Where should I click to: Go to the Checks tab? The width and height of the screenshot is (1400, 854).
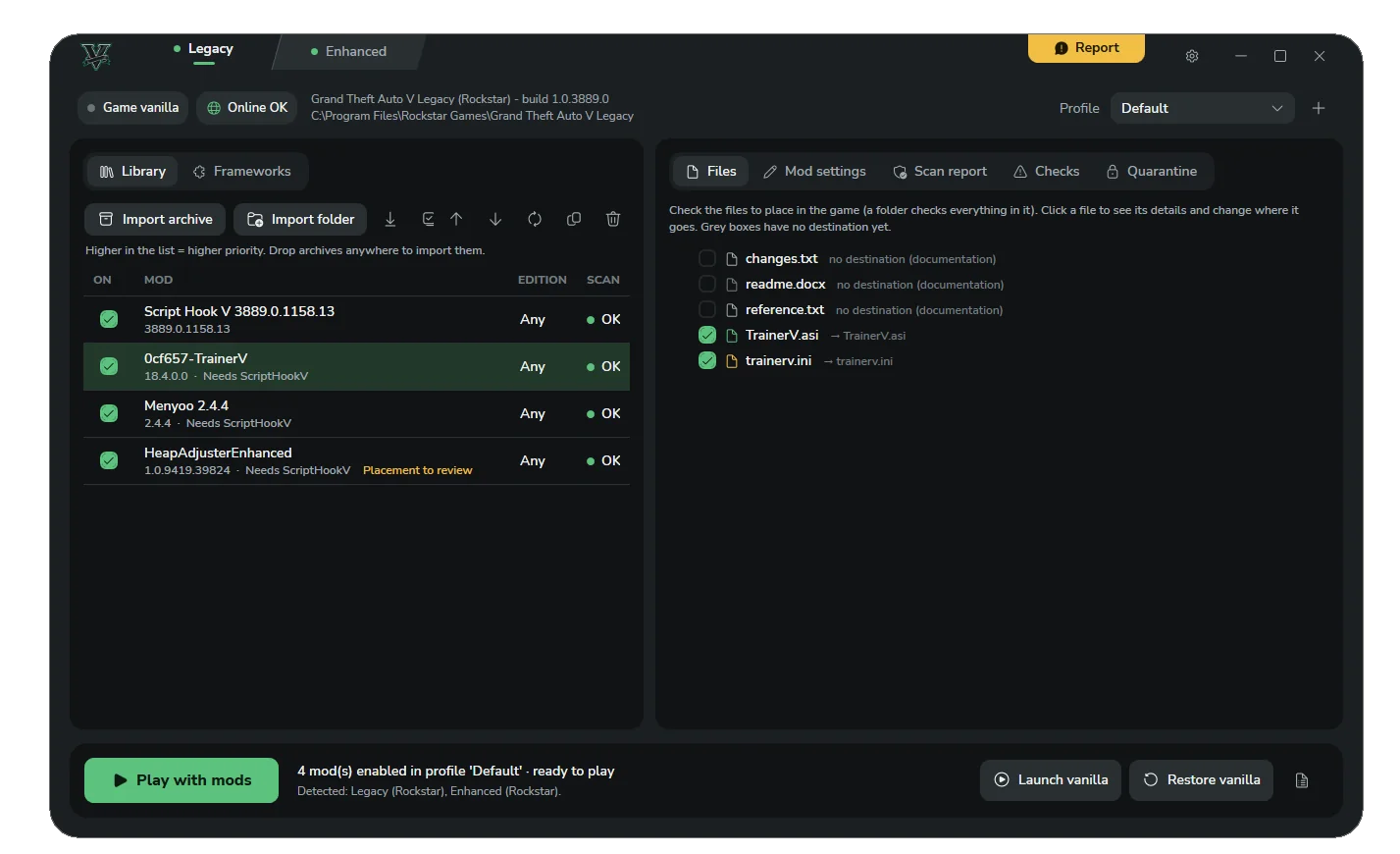[1047, 172]
